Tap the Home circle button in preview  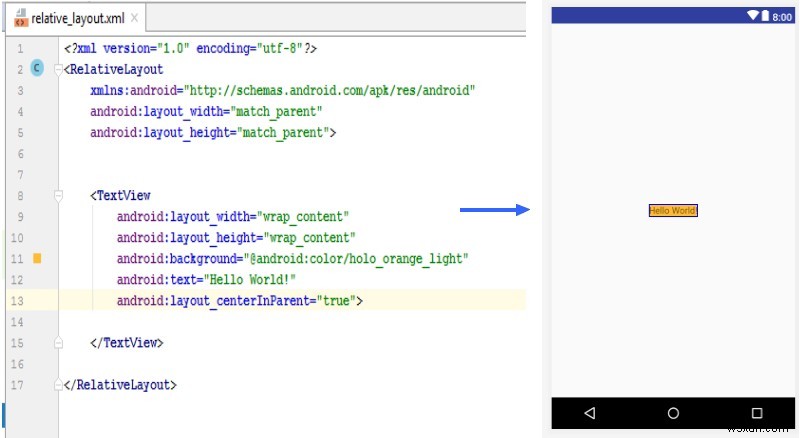(x=673, y=413)
